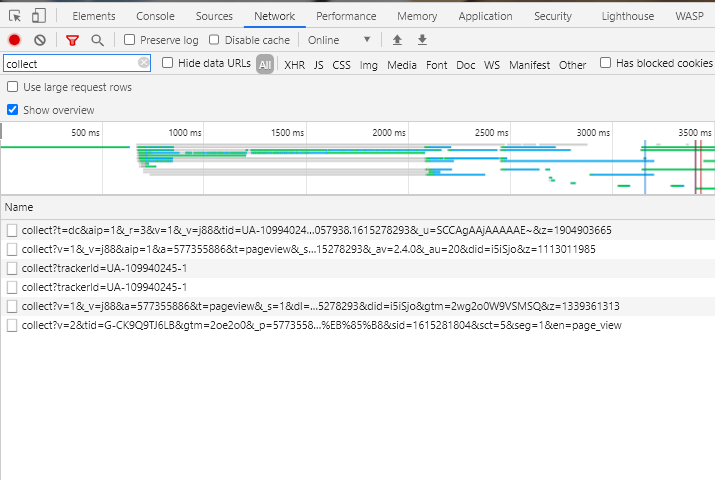Open the Lighthouse tab
Viewport: 715px width, 480px height.
[627, 16]
